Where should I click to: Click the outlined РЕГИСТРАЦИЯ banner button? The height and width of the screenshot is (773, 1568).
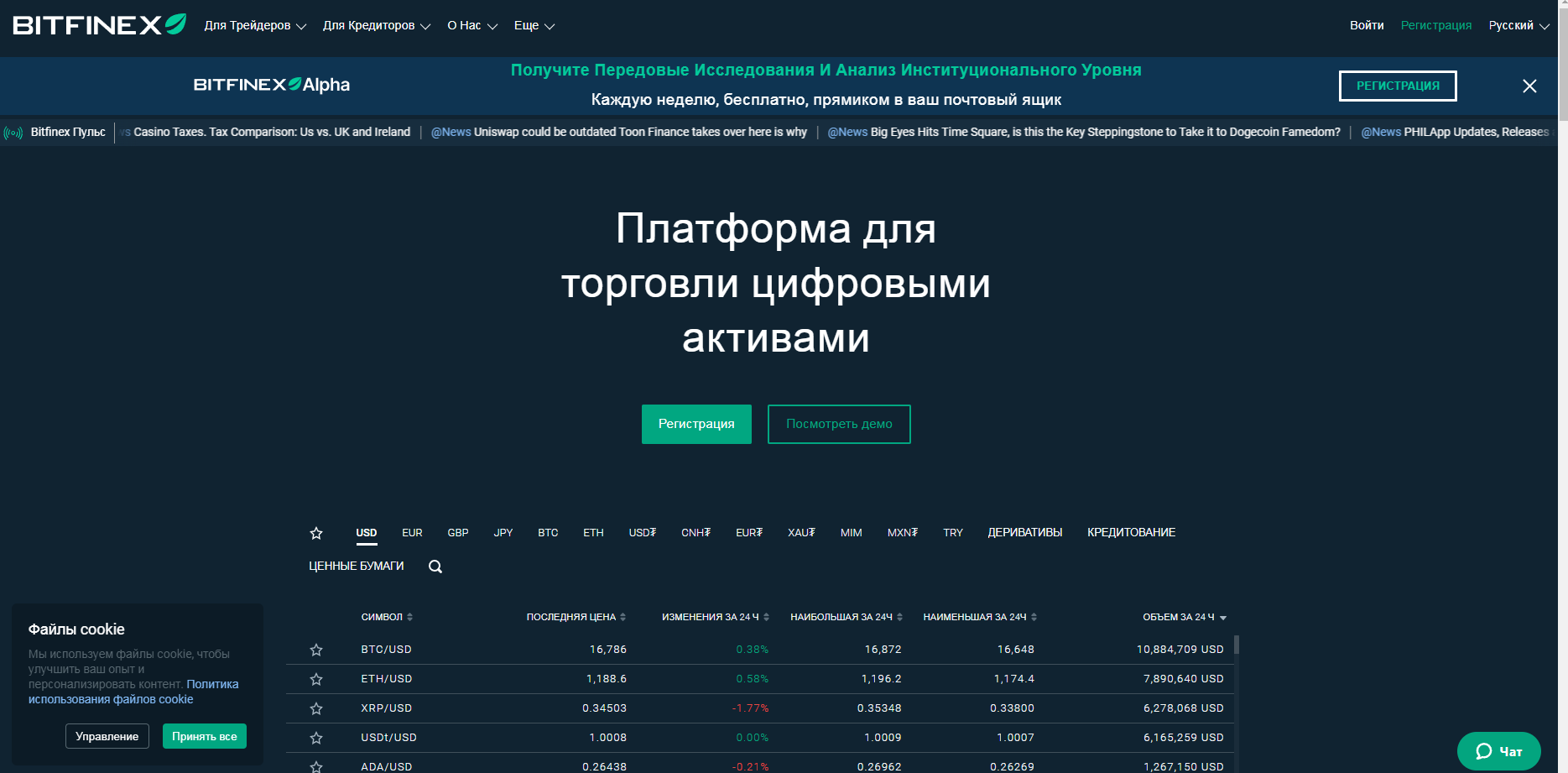tap(1398, 86)
